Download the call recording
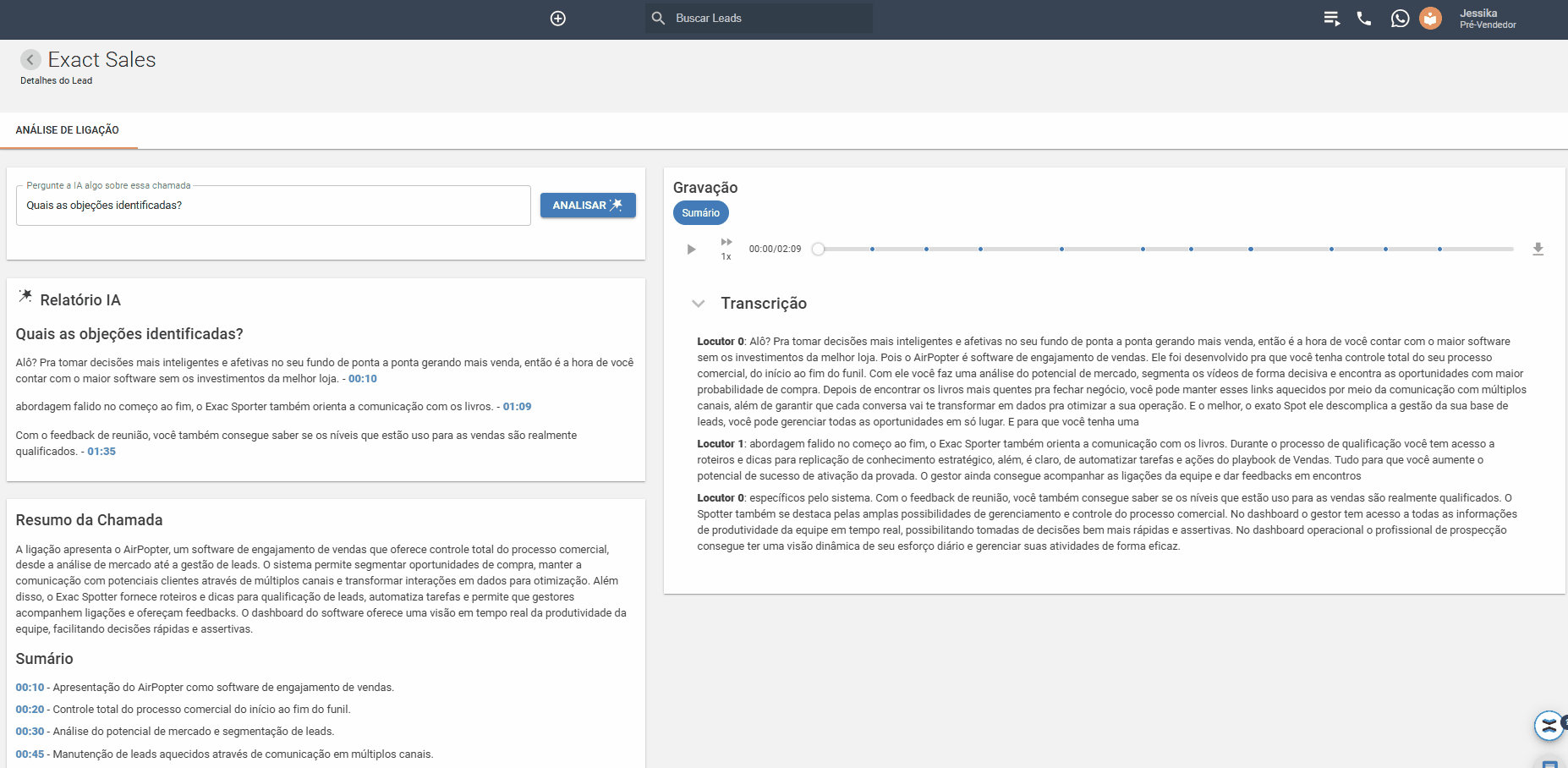 (1538, 249)
